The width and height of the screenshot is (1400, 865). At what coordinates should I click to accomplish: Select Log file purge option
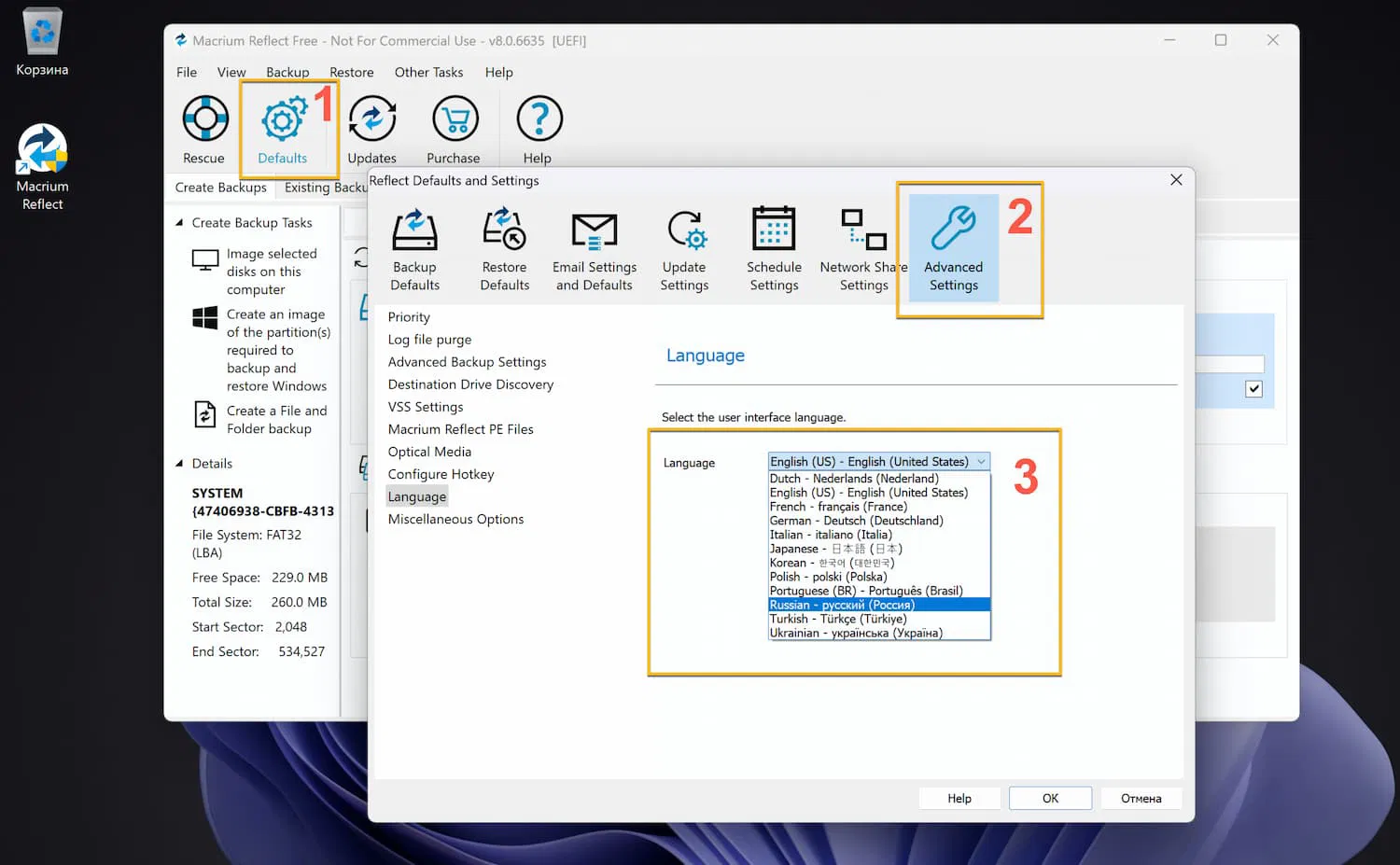[x=430, y=340]
